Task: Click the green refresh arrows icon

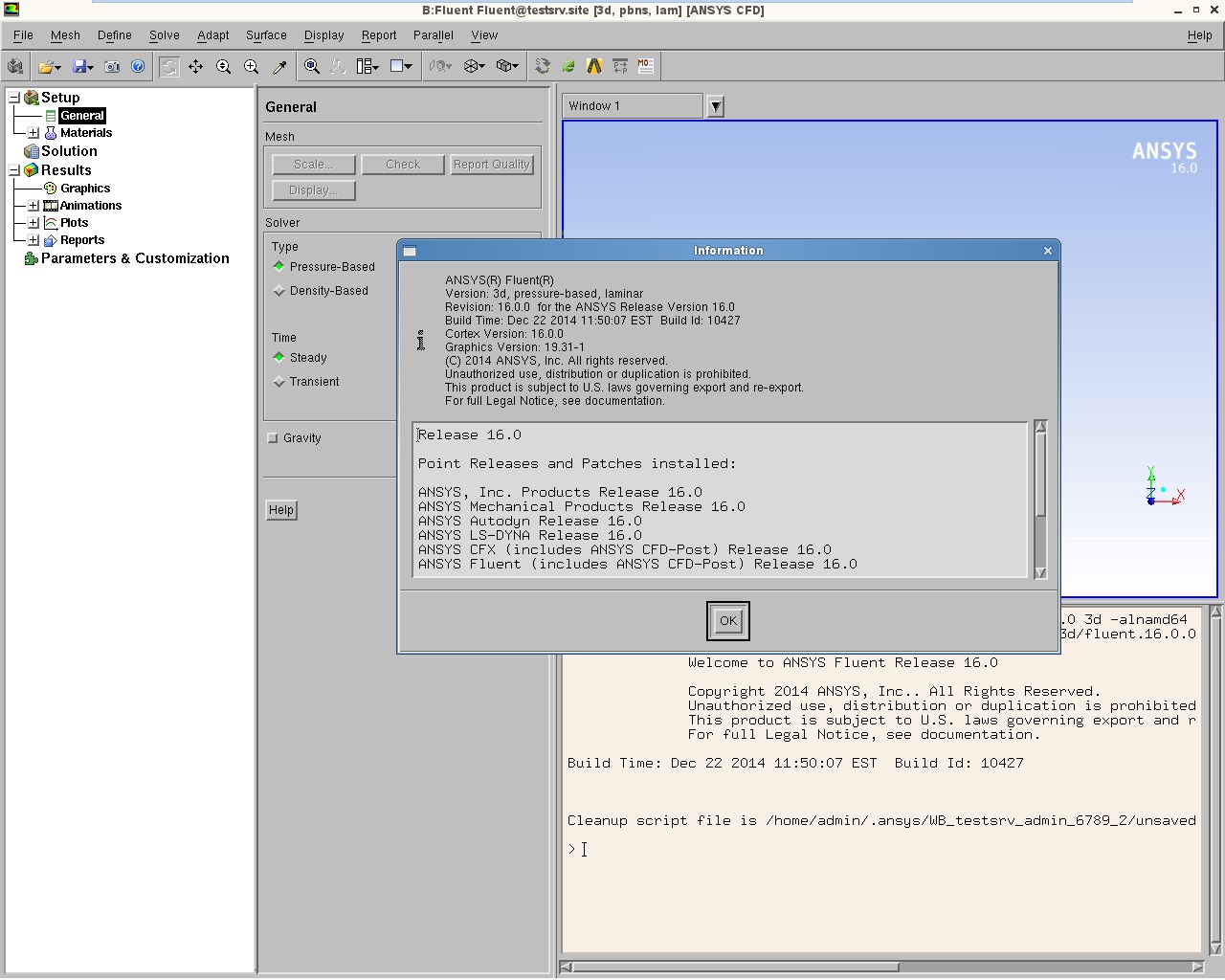Action: tap(568, 67)
